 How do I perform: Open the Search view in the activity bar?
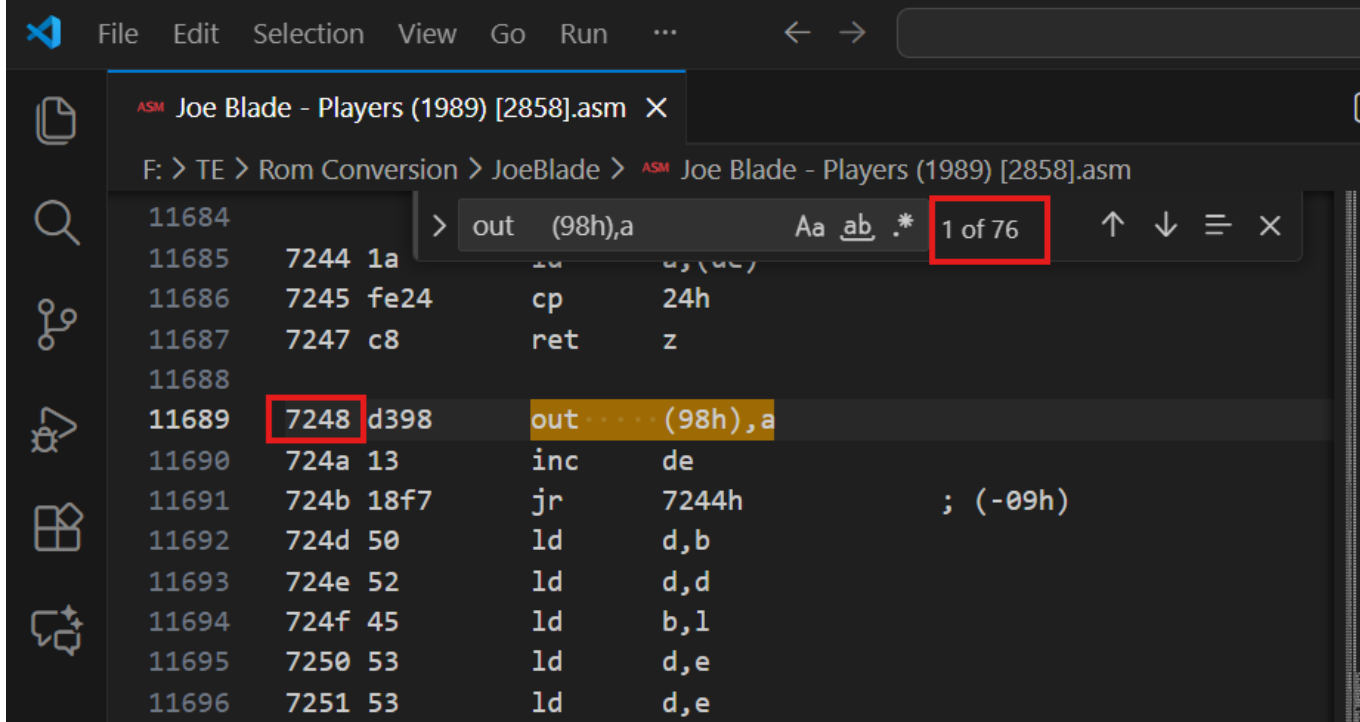(x=56, y=220)
